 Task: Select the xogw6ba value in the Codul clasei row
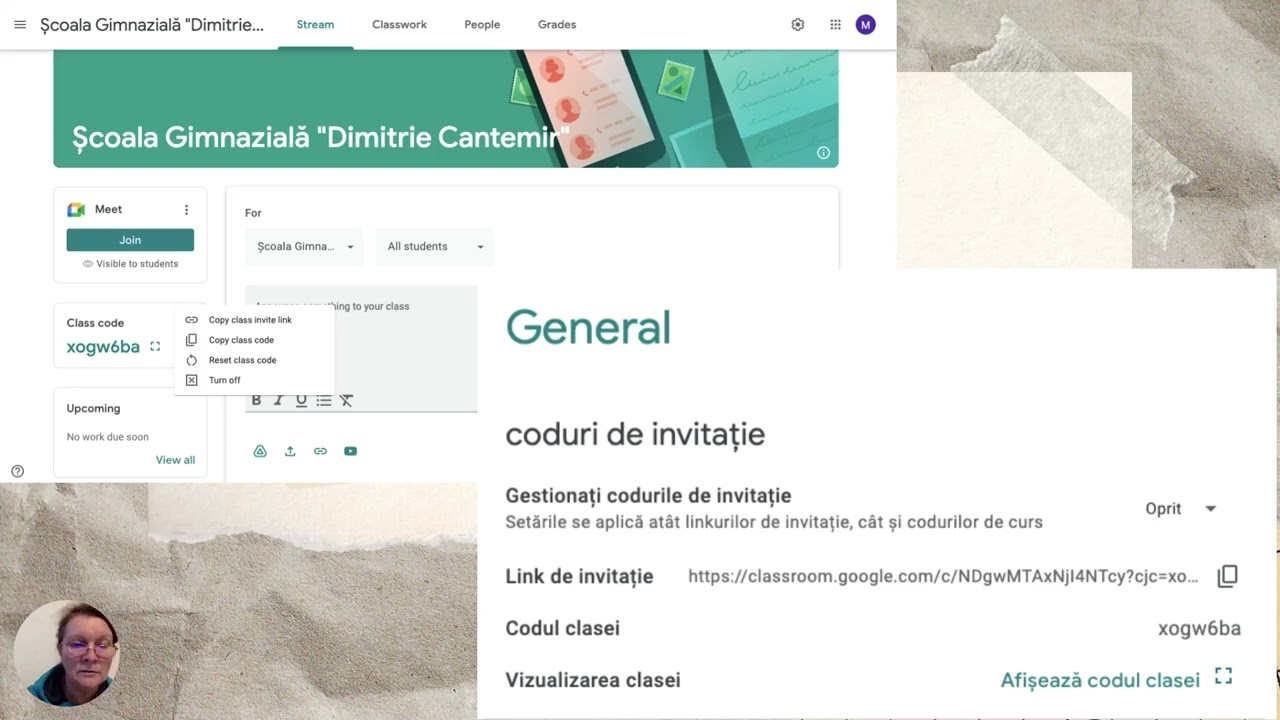1199,628
